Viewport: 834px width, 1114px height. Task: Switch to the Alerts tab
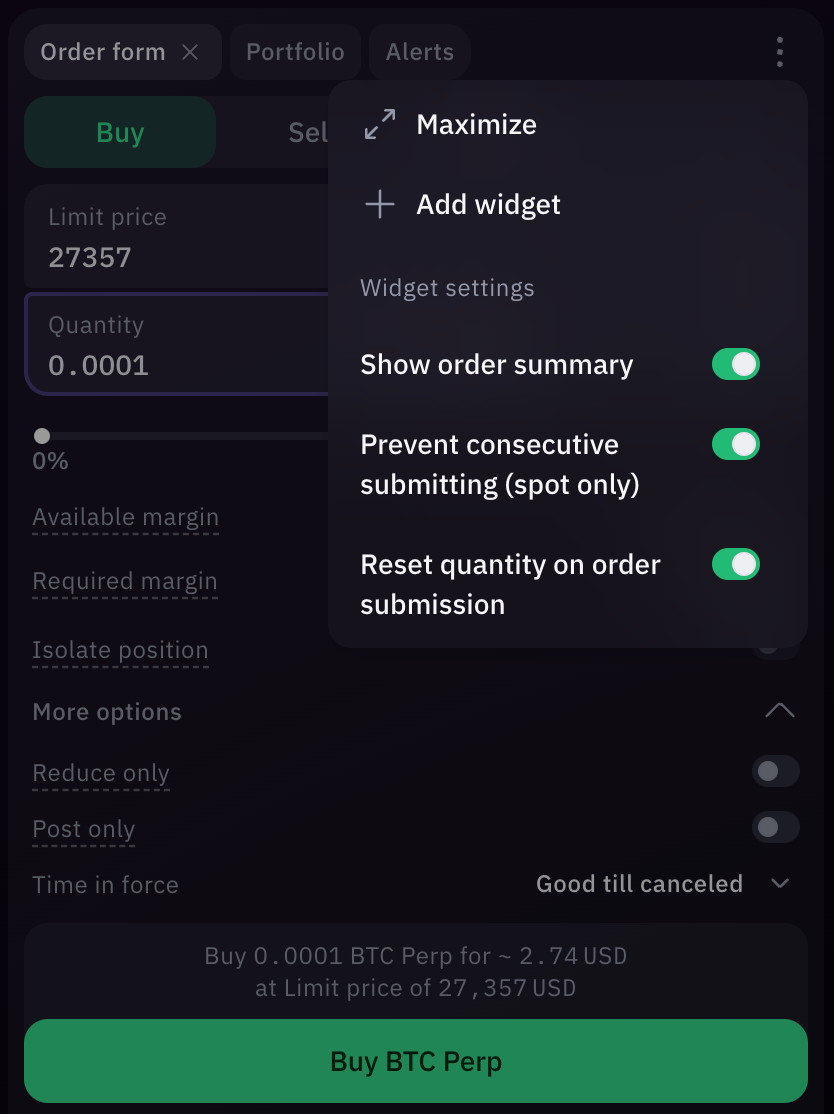(419, 51)
